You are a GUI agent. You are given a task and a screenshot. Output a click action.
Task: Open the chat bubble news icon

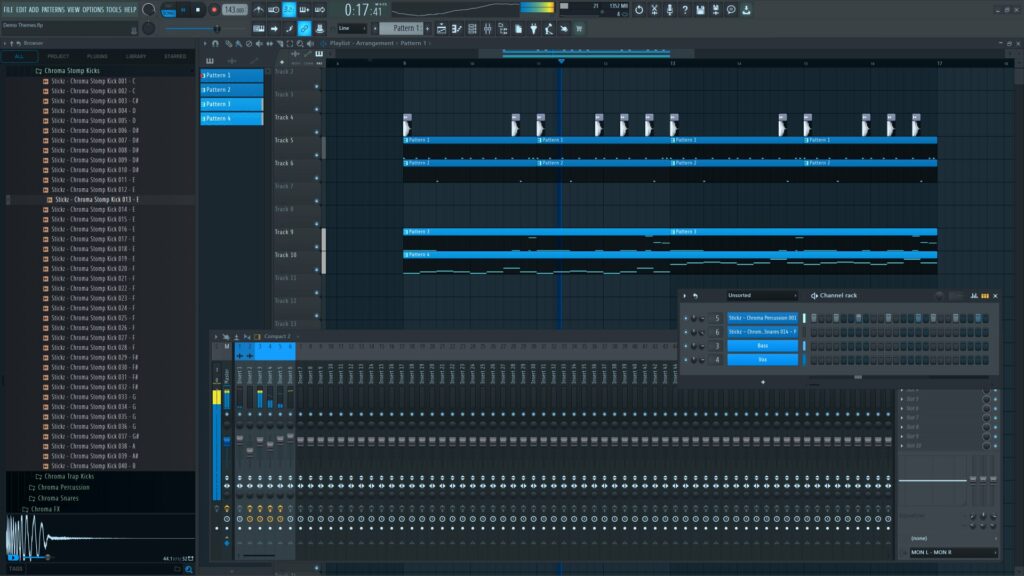731,10
